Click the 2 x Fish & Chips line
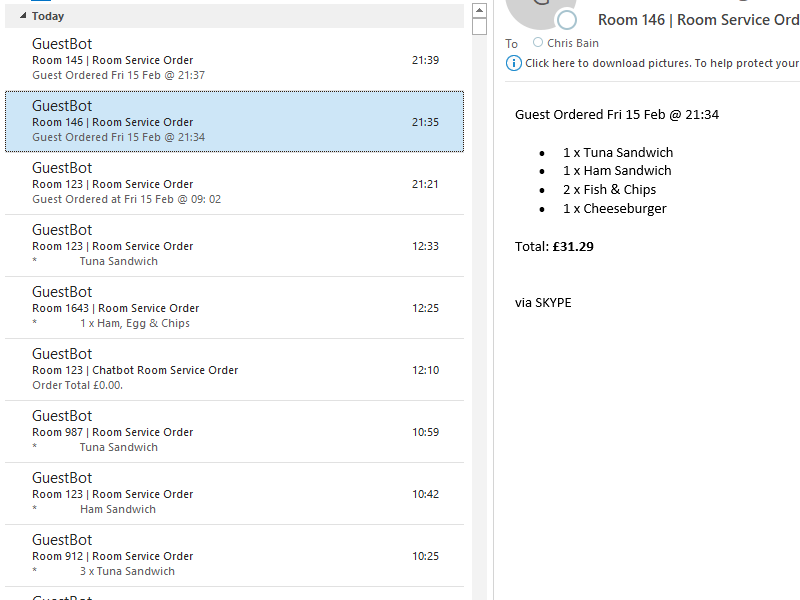Screen dimensions: 800x600 (609, 190)
